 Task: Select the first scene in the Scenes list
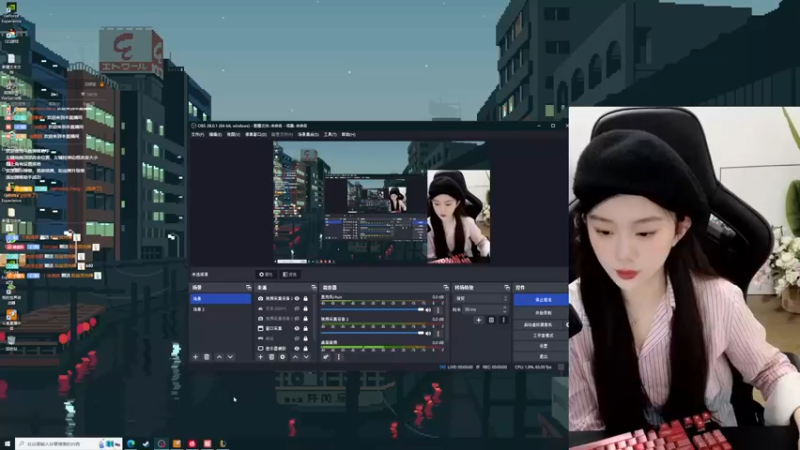tap(220, 298)
